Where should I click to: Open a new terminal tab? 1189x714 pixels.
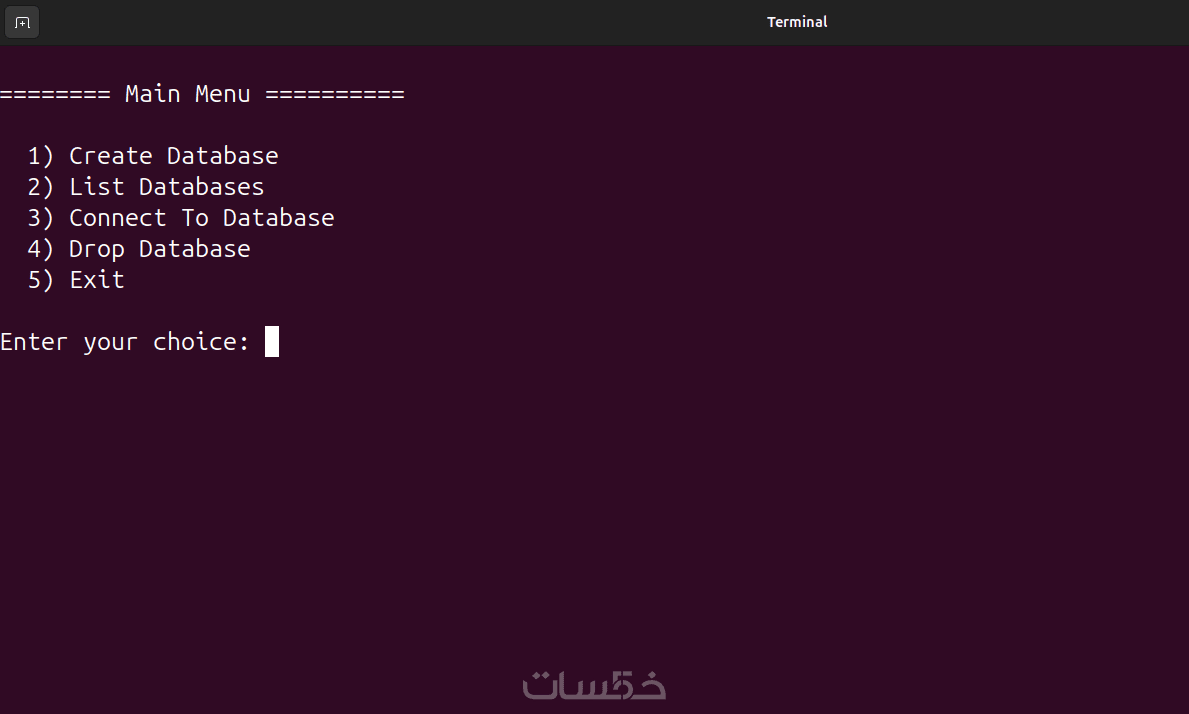point(22,22)
